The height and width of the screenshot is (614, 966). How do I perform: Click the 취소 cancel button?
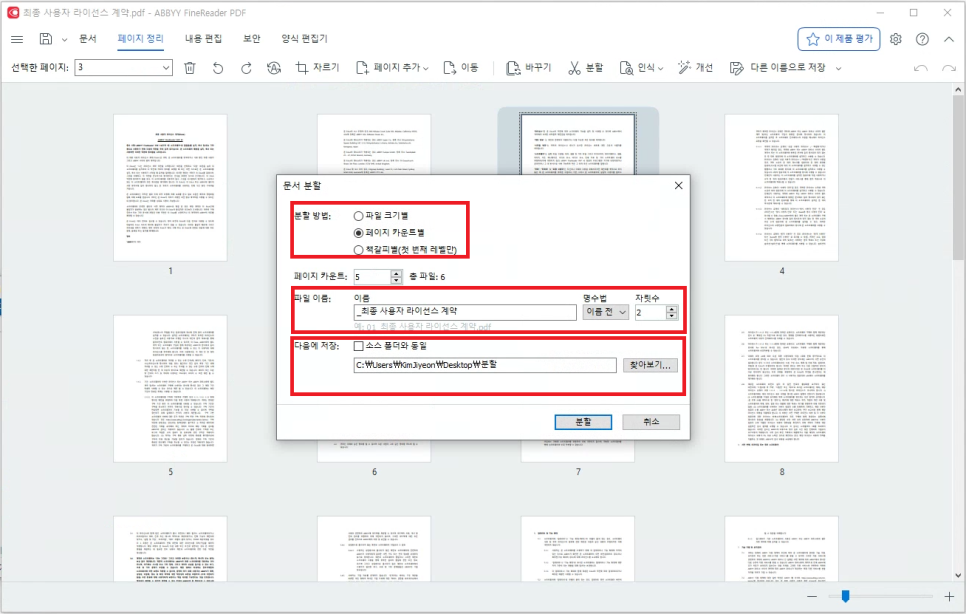pos(651,422)
